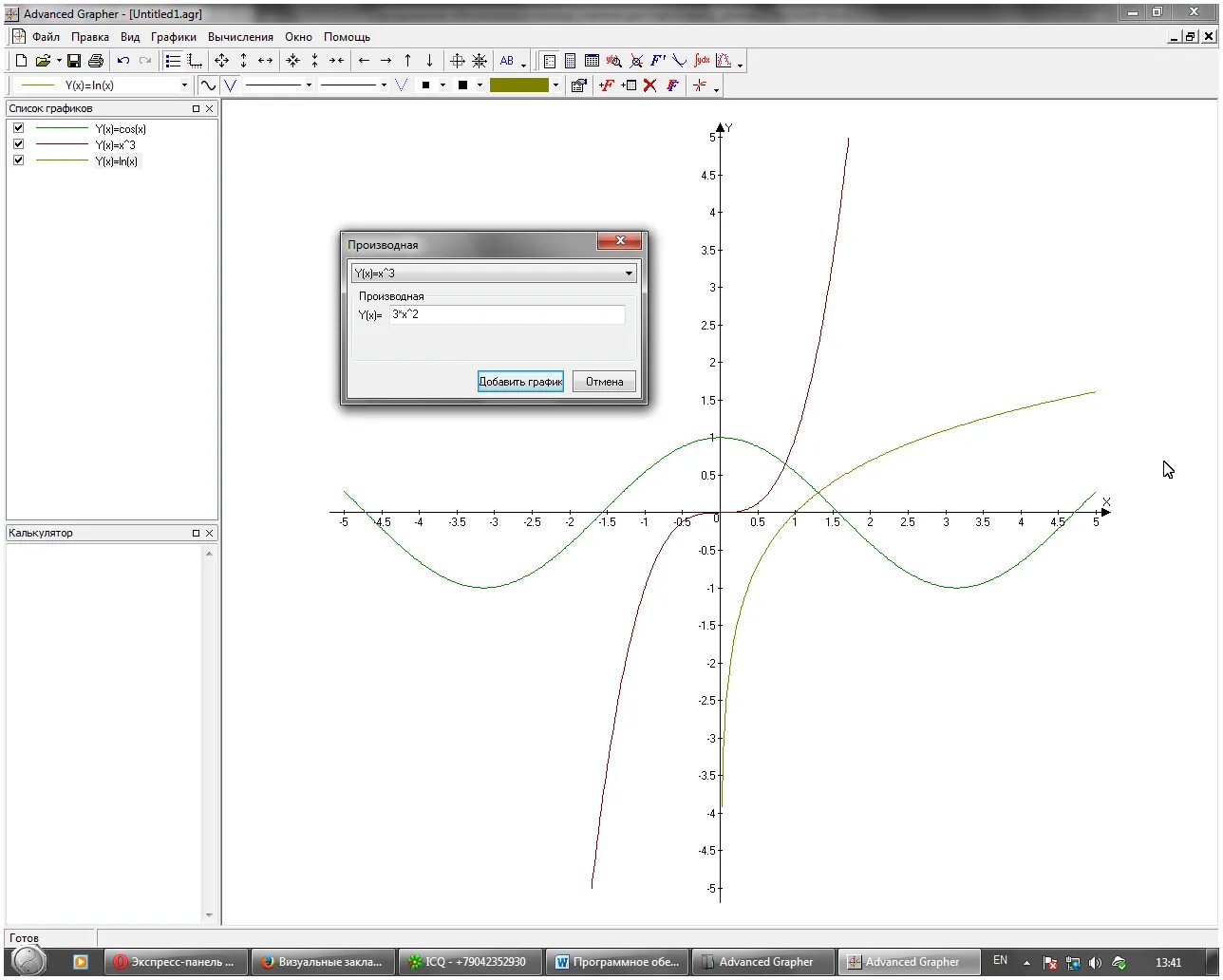Screen dimensions: 1223x980
Task: Open the Графики menu
Action: click(174, 37)
